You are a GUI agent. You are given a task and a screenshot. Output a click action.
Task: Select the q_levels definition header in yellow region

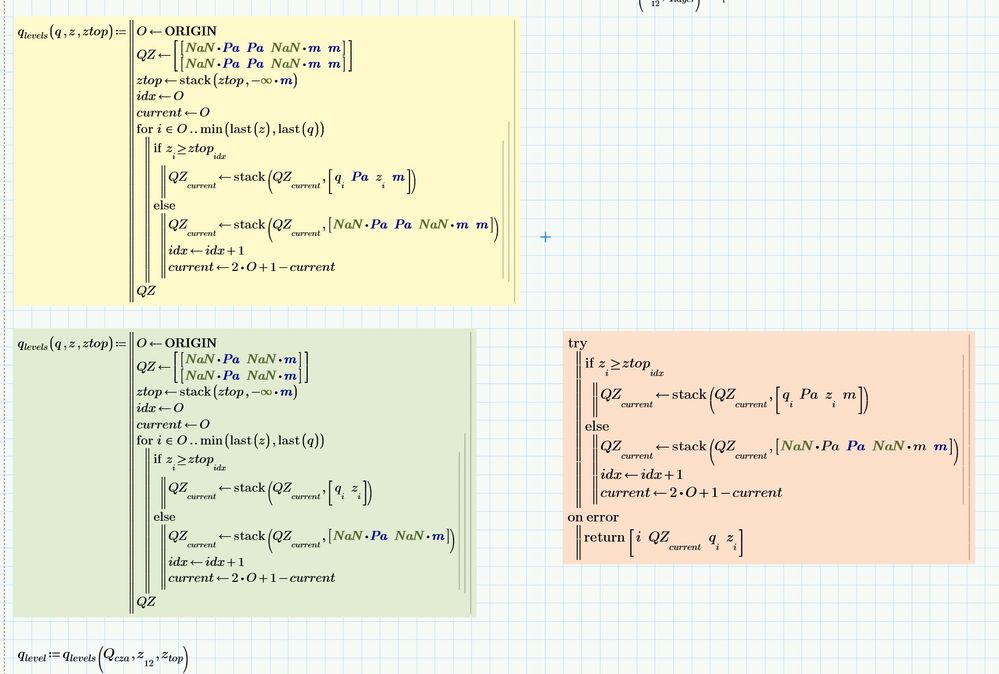click(72, 32)
